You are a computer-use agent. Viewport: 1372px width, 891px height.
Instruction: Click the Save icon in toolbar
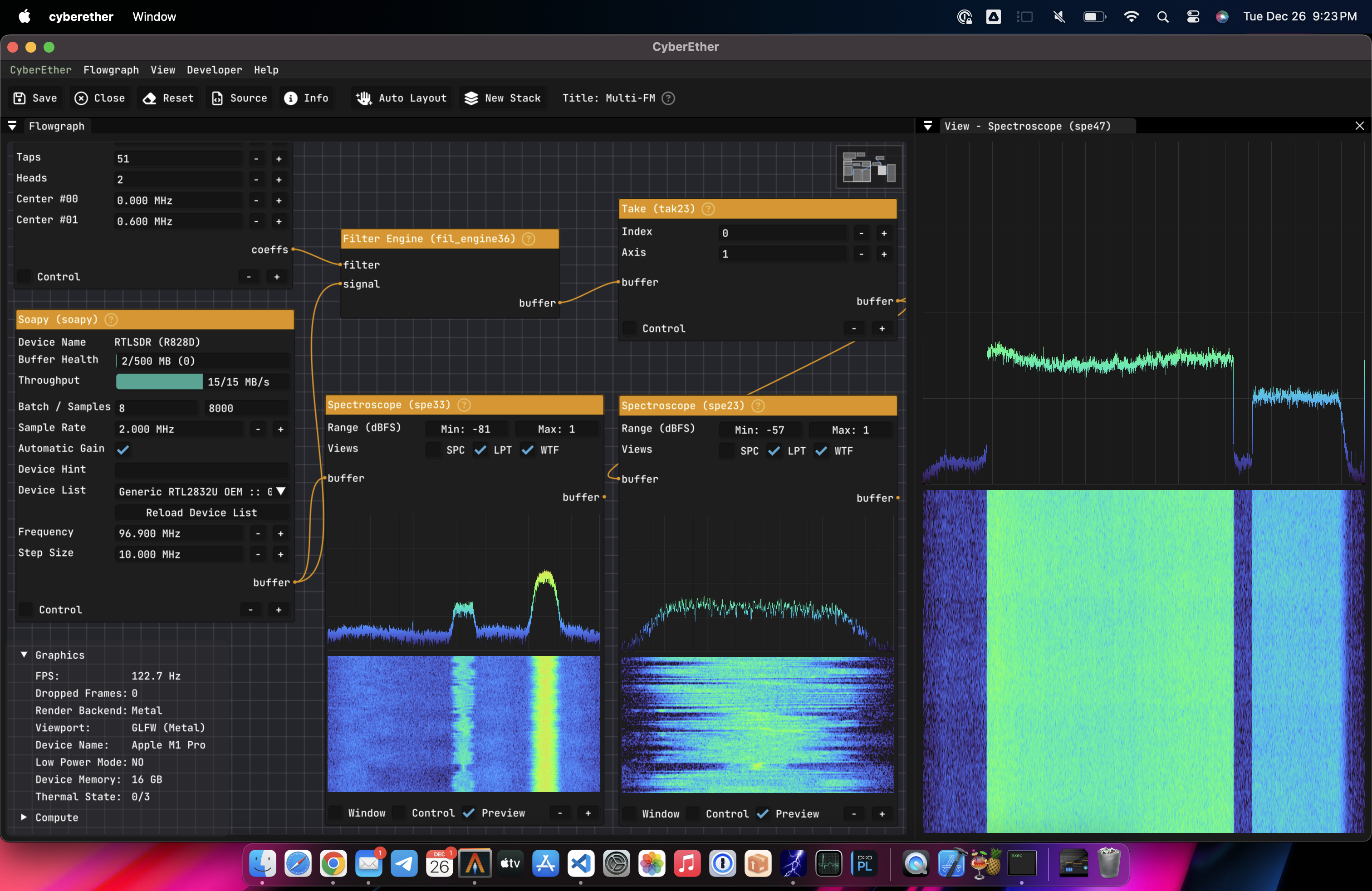[19, 98]
